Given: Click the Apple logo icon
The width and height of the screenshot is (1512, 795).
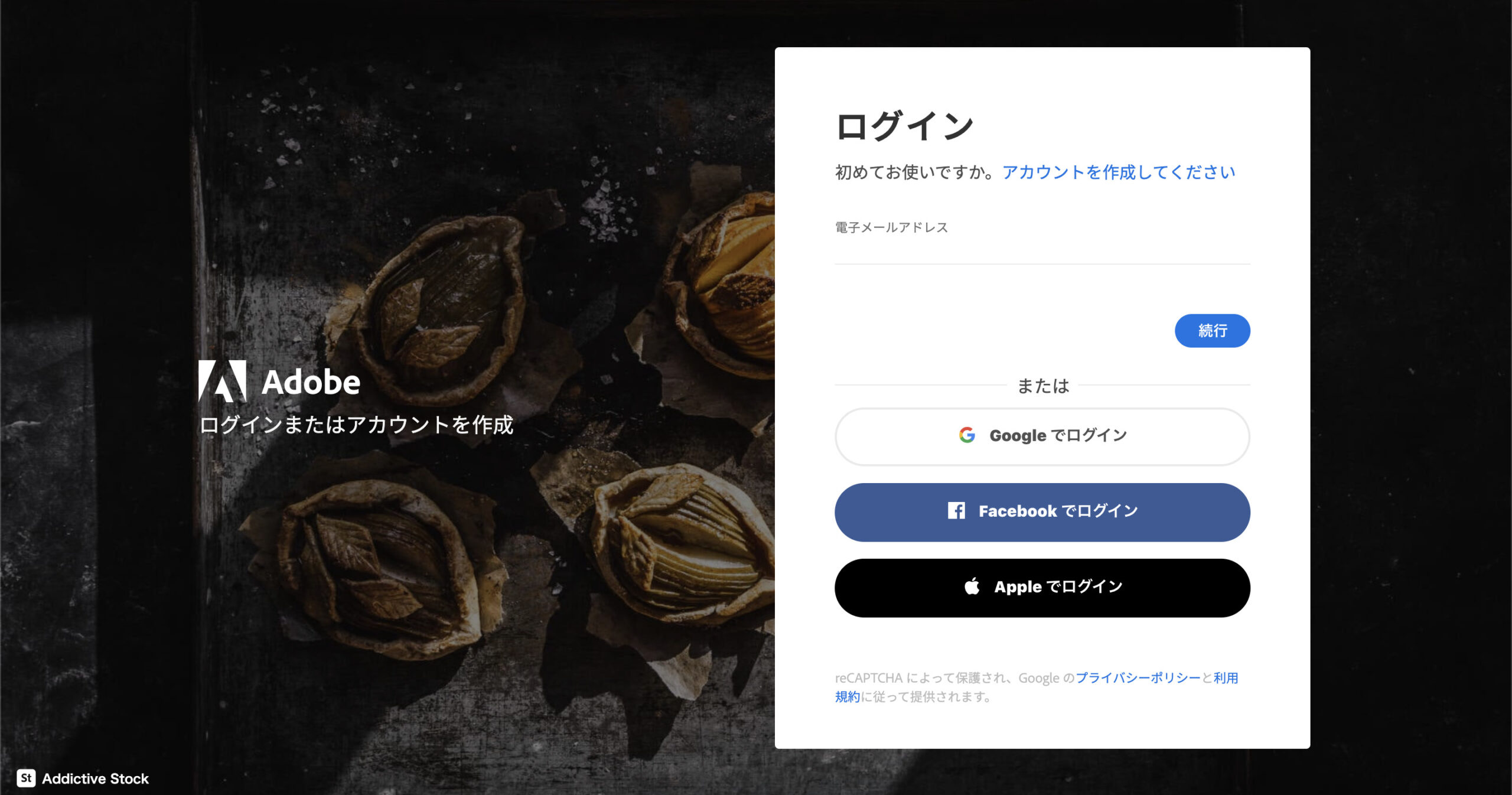Looking at the screenshot, I should click(972, 586).
